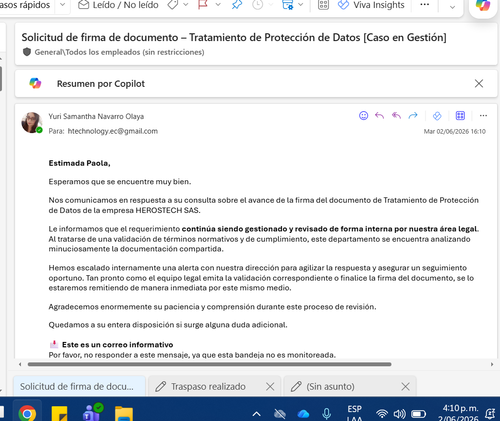Reply to the message
Screen dimensions: 500x421
pos(379,116)
